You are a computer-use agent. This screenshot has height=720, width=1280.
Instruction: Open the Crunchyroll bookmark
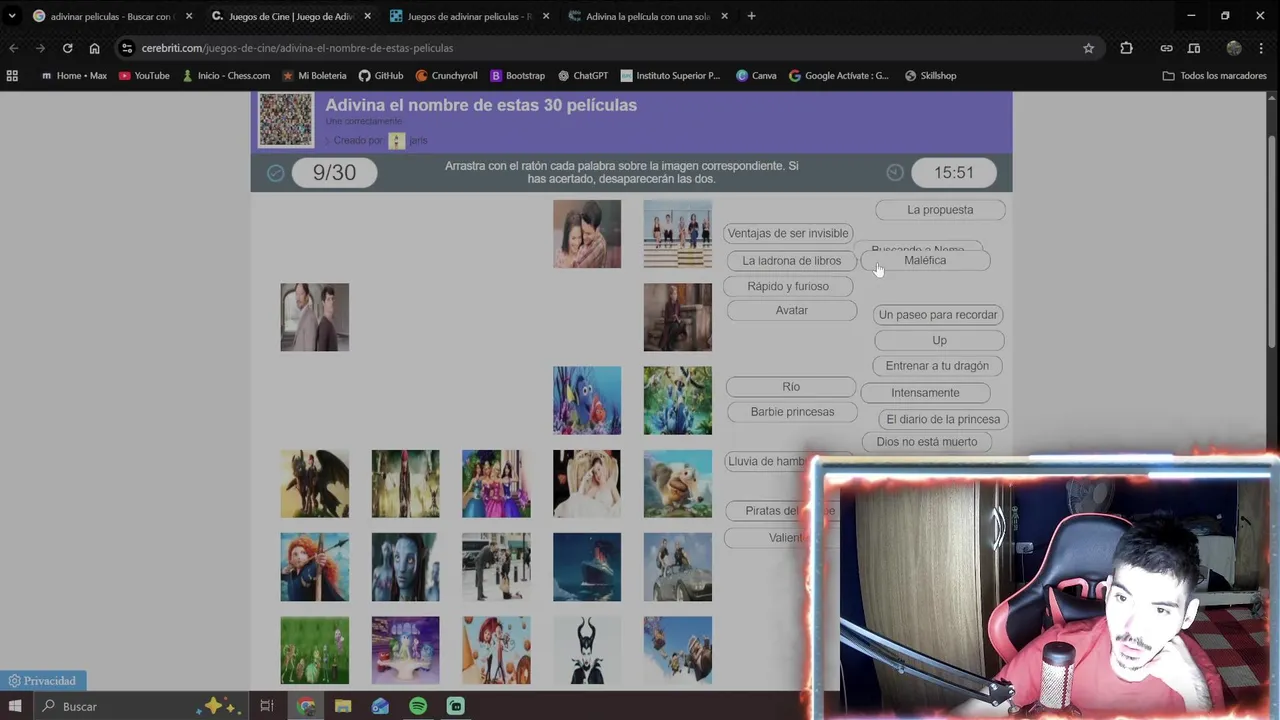[446, 75]
